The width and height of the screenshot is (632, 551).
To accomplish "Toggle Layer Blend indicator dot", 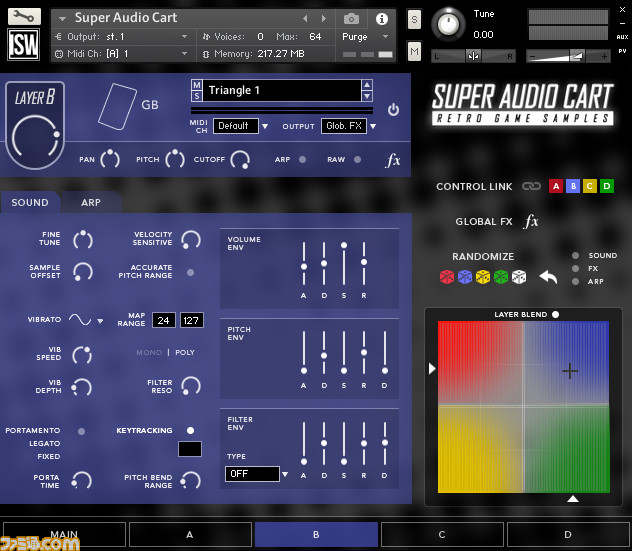I will pos(555,314).
